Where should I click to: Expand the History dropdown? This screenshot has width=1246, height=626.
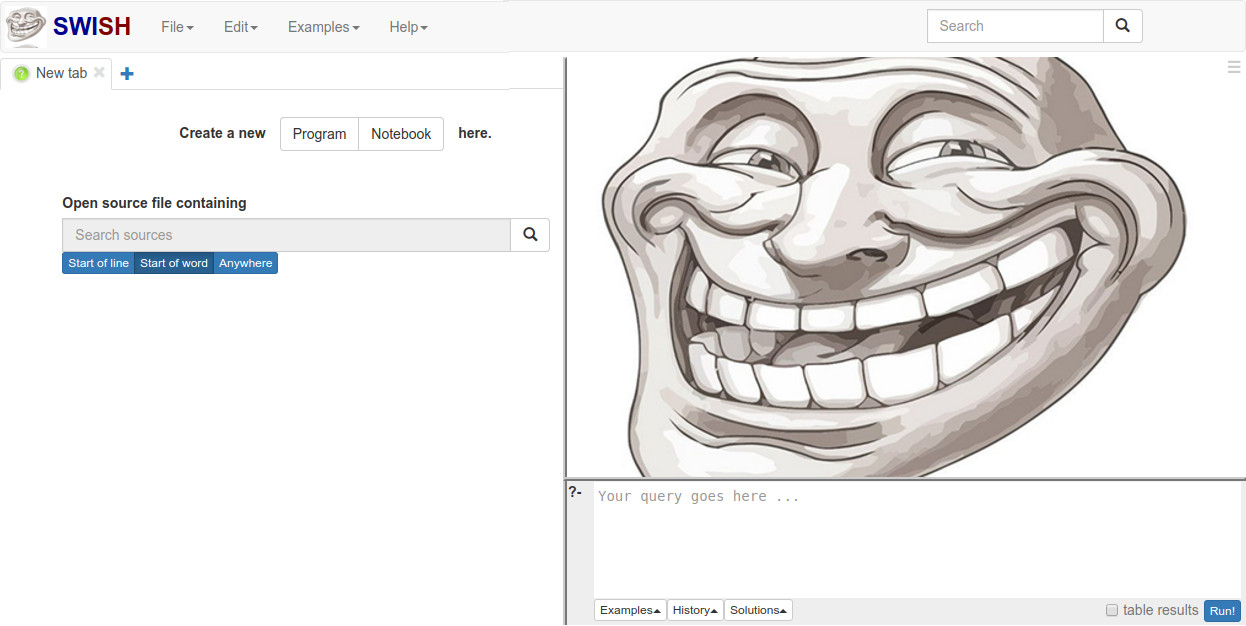(x=695, y=610)
